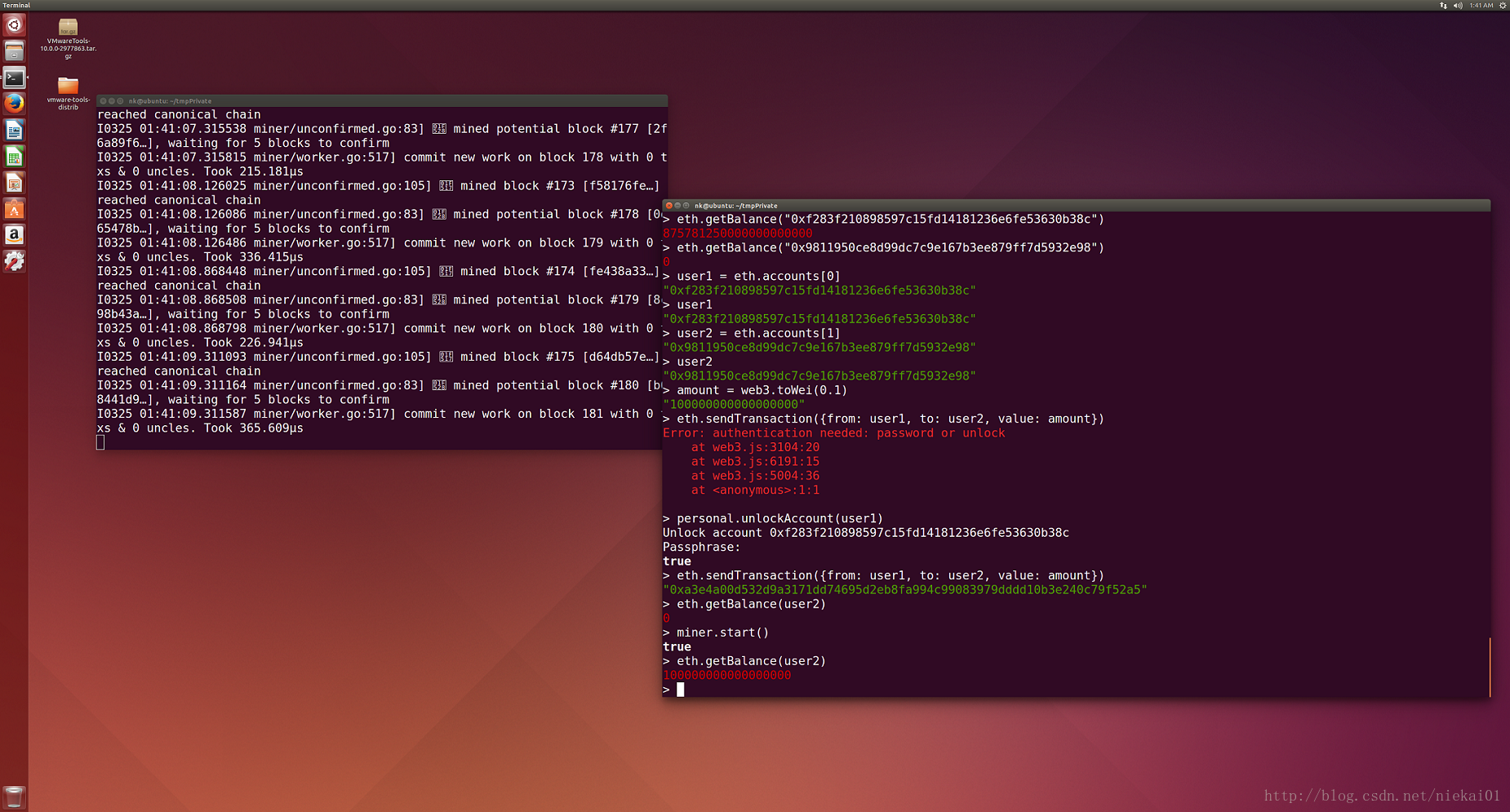The height and width of the screenshot is (812, 1510).
Task: Open System Settings from the launcher
Action: (14, 261)
